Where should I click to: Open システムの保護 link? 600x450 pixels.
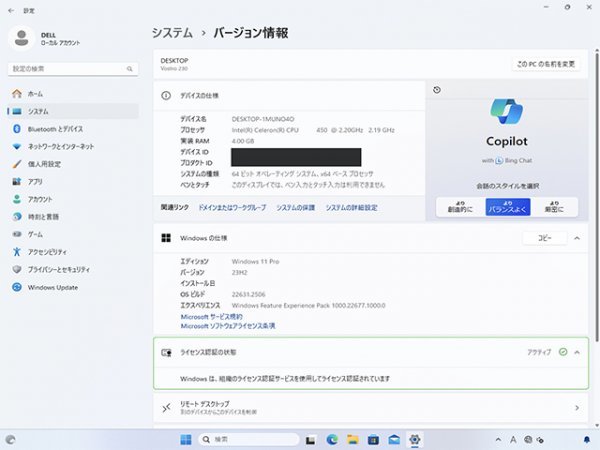[x=295, y=207]
